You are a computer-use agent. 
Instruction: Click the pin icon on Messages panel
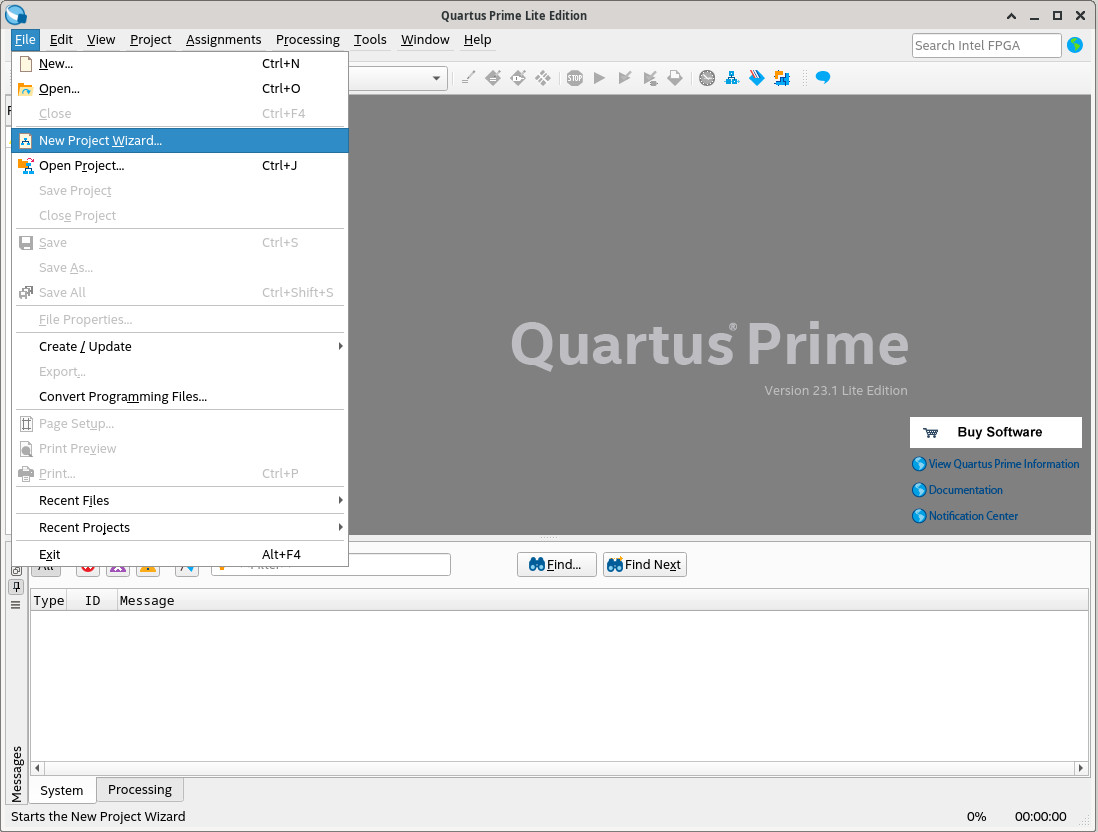click(16, 587)
